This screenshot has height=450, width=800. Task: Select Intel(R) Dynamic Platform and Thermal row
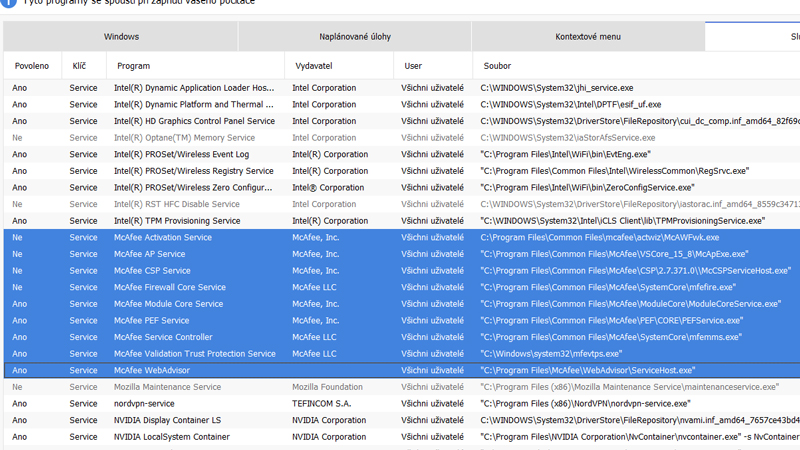402,104
